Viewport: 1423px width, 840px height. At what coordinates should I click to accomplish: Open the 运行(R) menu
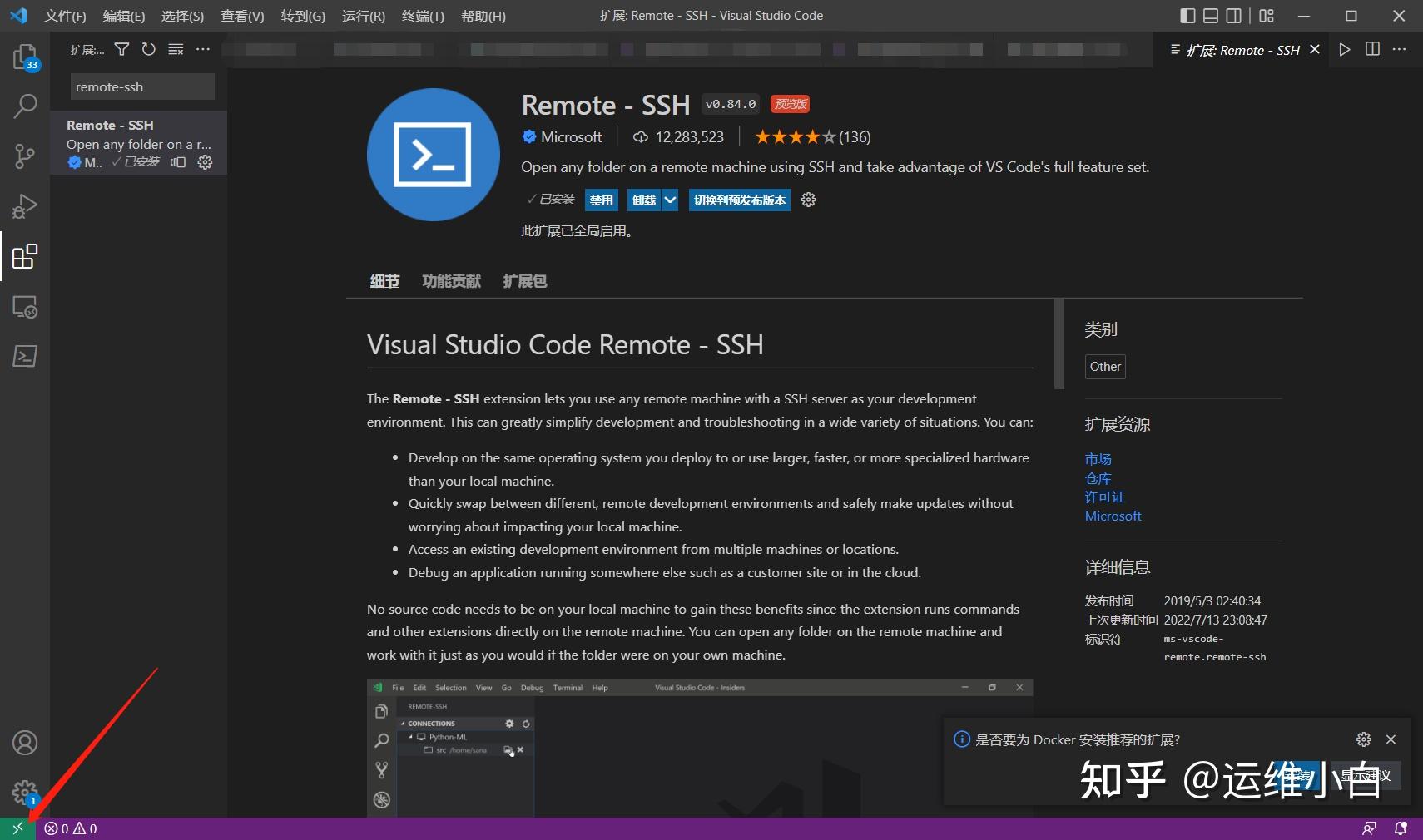tap(364, 16)
